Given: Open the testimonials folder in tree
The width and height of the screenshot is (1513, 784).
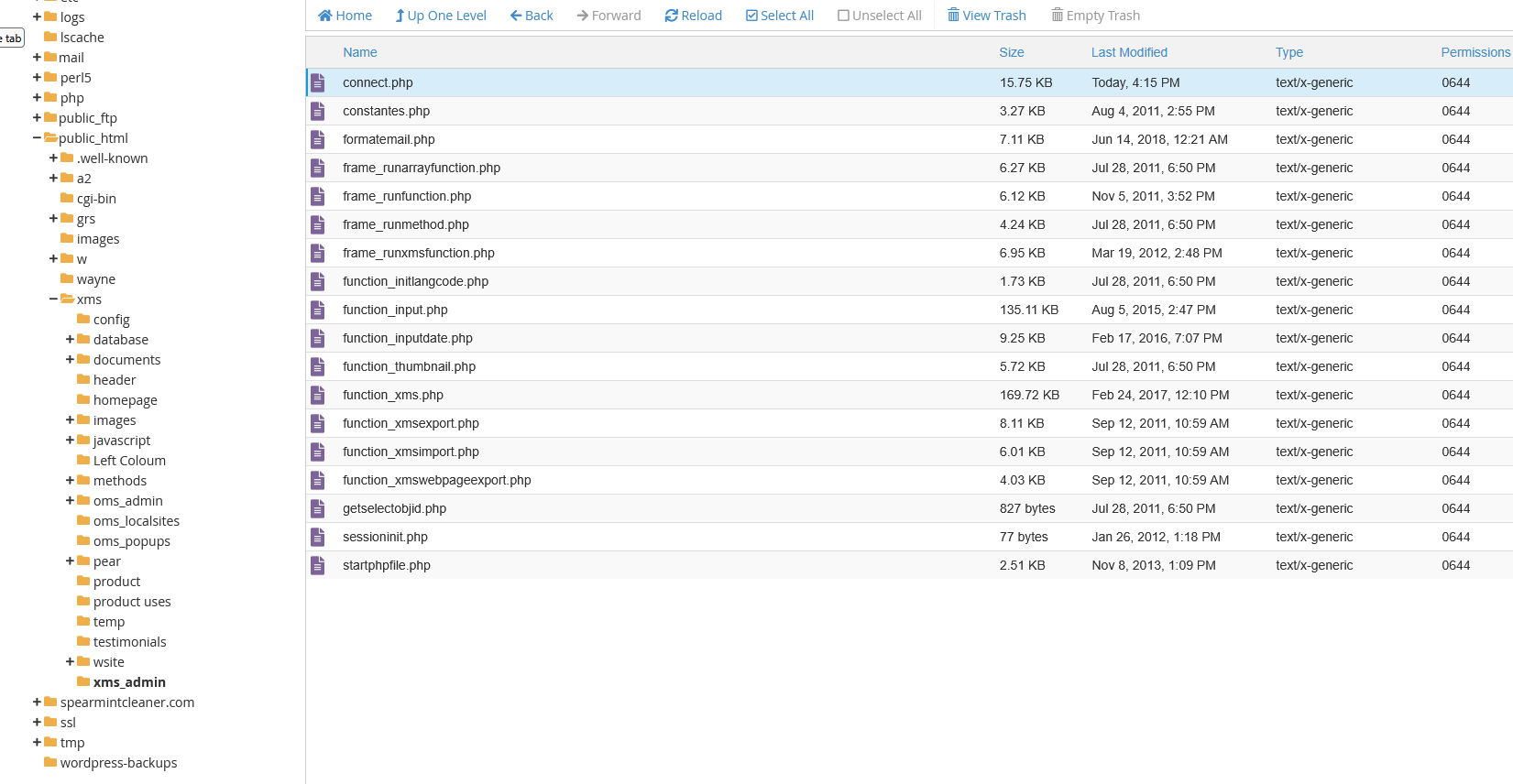Looking at the screenshot, I should click(129, 642).
